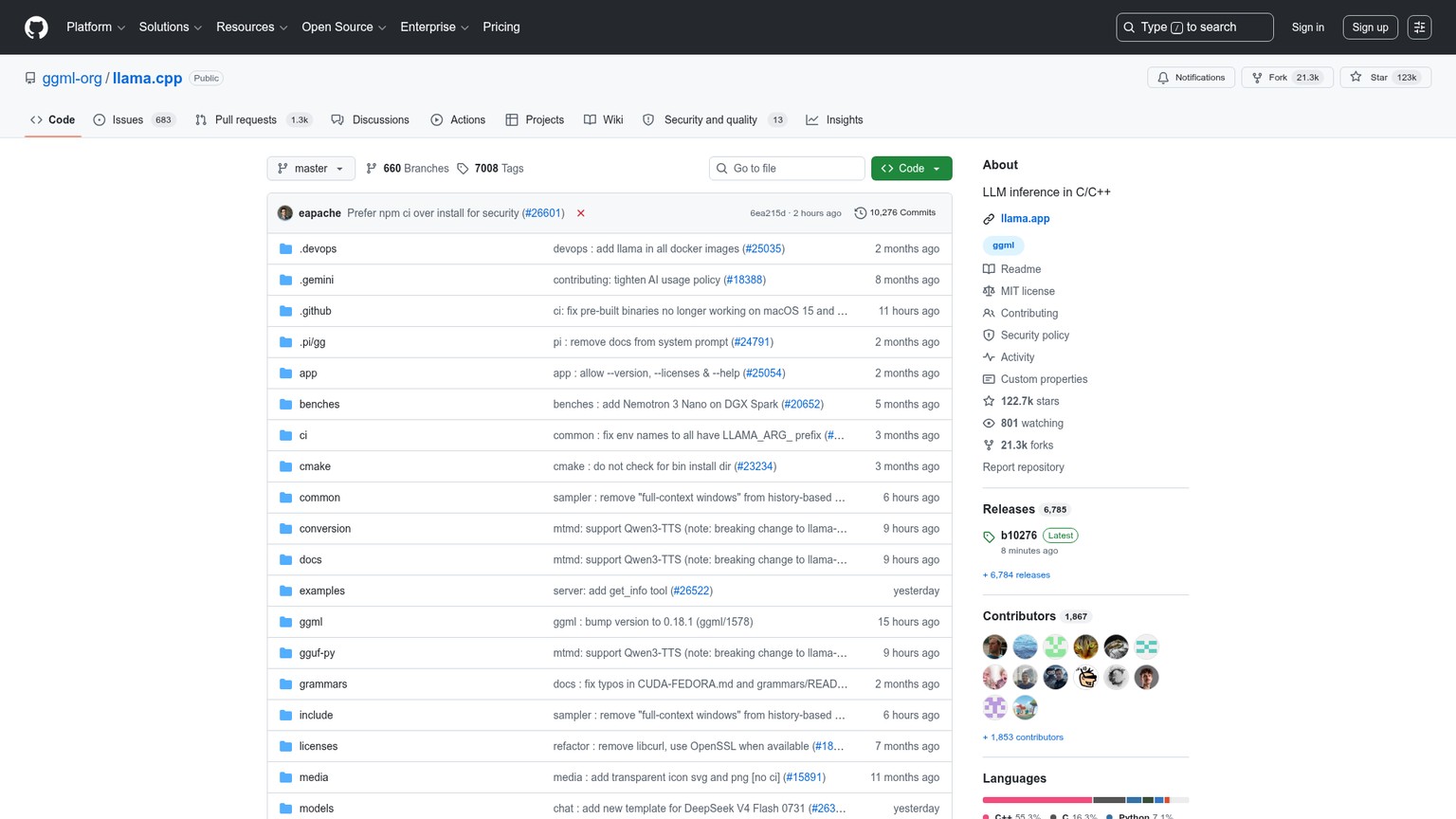The width and height of the screenshot is (1456, 819).
Task: Open the 10,276 Commits history
Action: tap(895, 213)
